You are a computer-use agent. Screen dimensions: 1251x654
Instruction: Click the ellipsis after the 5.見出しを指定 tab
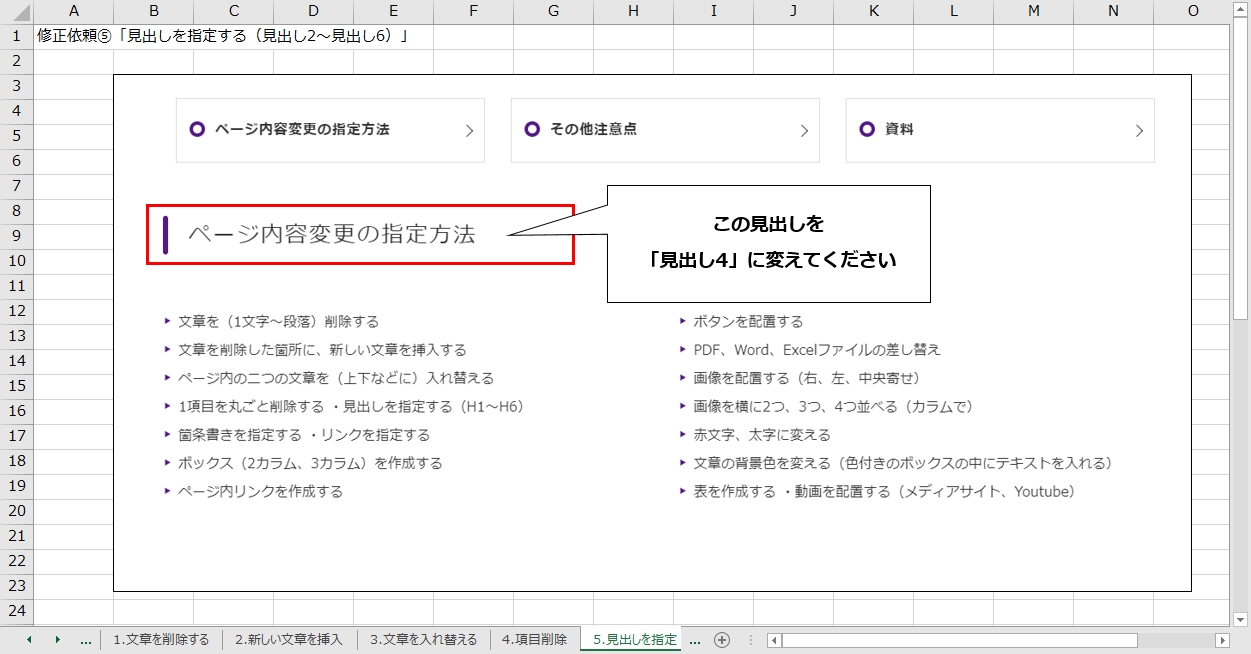coord(695,640)
